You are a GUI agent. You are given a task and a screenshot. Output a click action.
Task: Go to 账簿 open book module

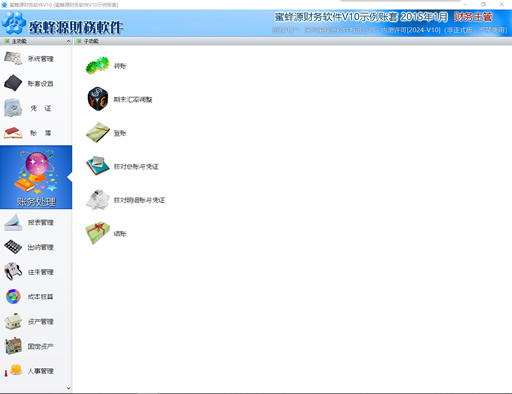[x=36, y=133]
